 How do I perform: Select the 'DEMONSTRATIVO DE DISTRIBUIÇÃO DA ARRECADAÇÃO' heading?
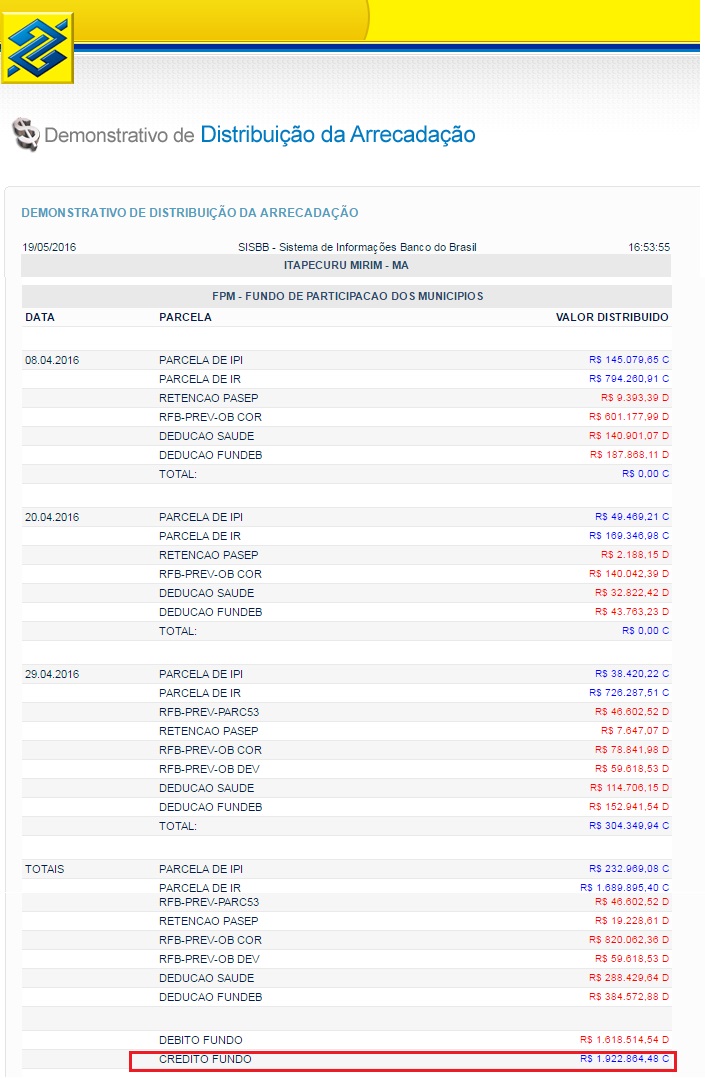[x=189, y=213]
